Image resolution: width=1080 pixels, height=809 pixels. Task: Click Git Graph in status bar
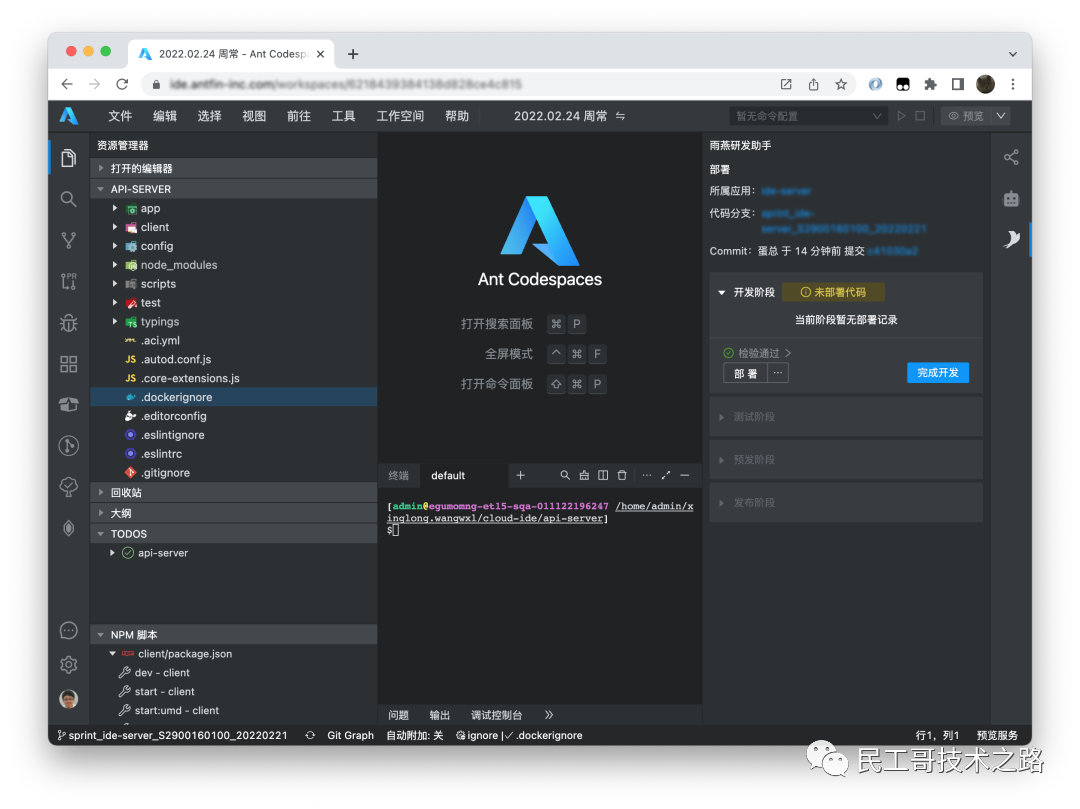tap(350, 735)
